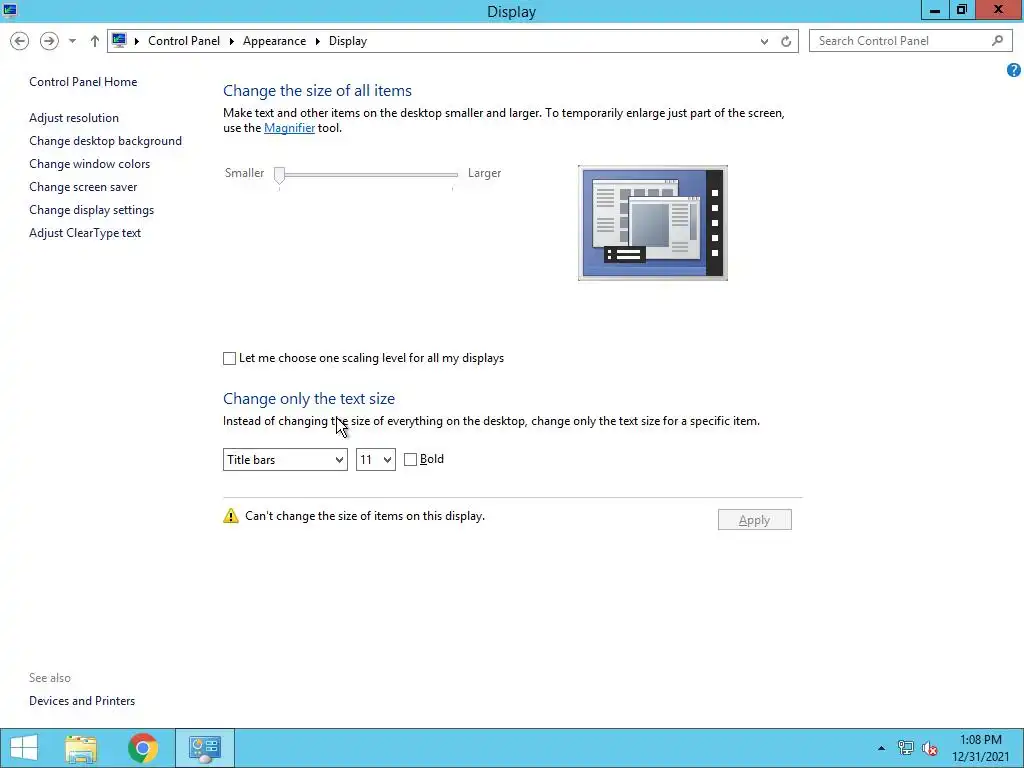Screen dimensions: 1024x768
Task: Click the Display window title bar icon
Action: [9, 10]
